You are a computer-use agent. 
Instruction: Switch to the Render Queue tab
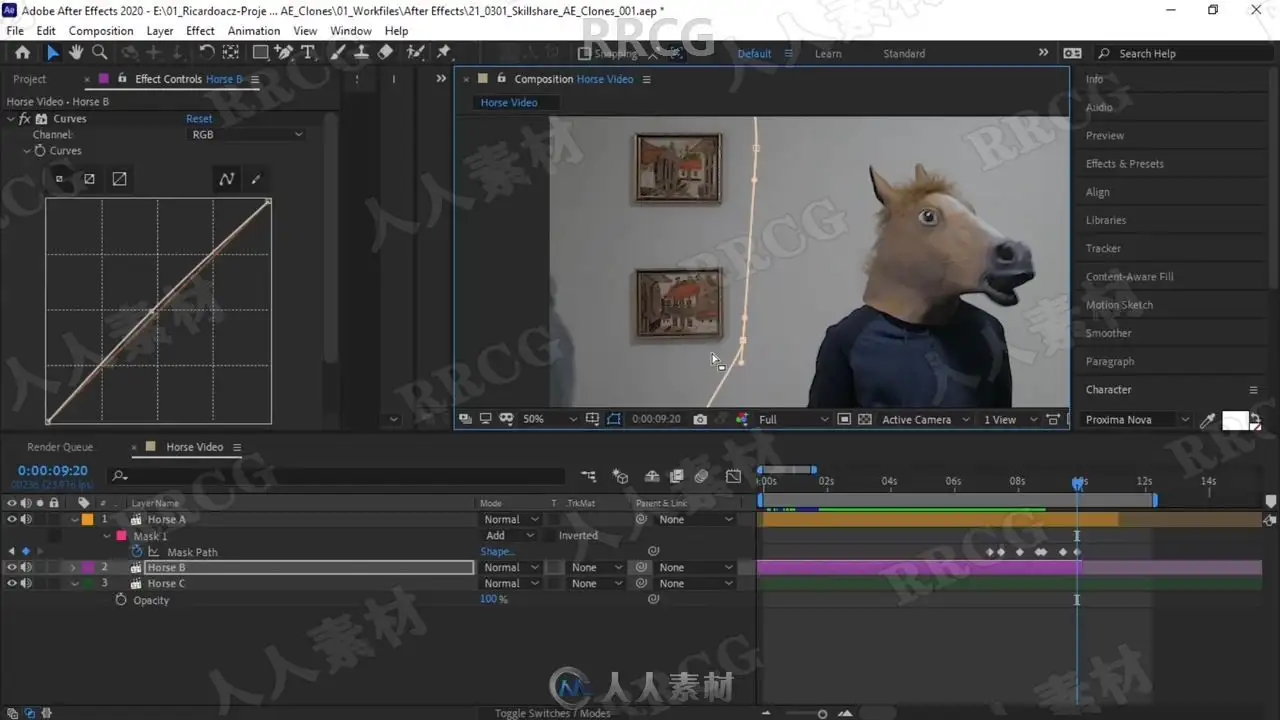[60, 447]
